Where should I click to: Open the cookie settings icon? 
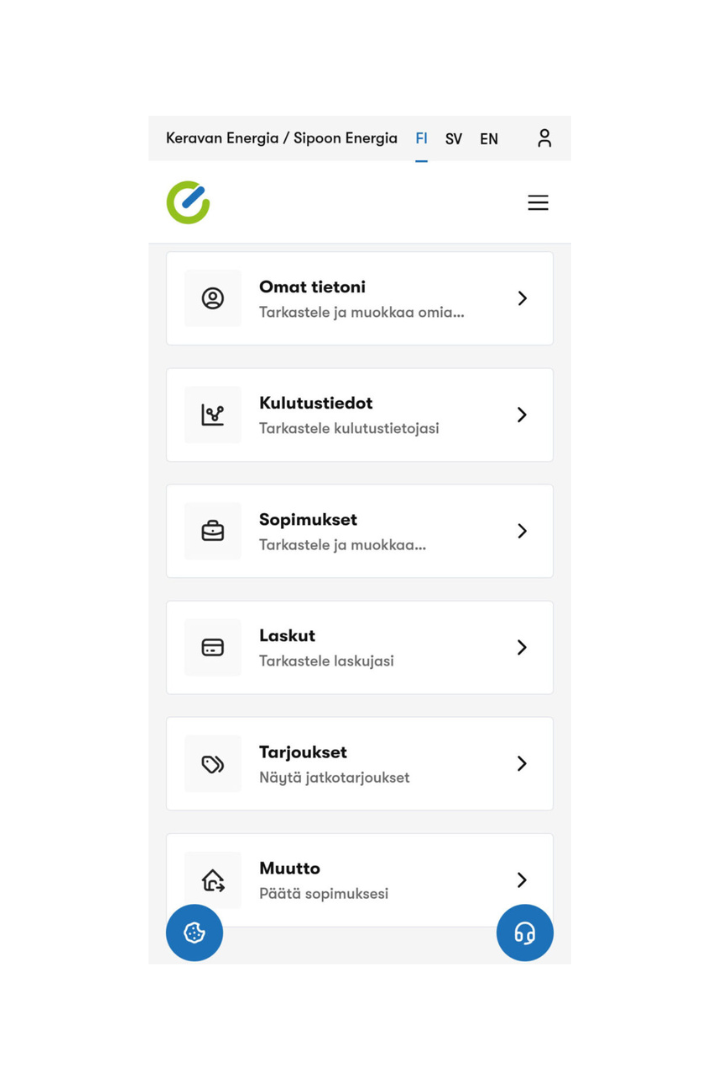click(194, 933)
